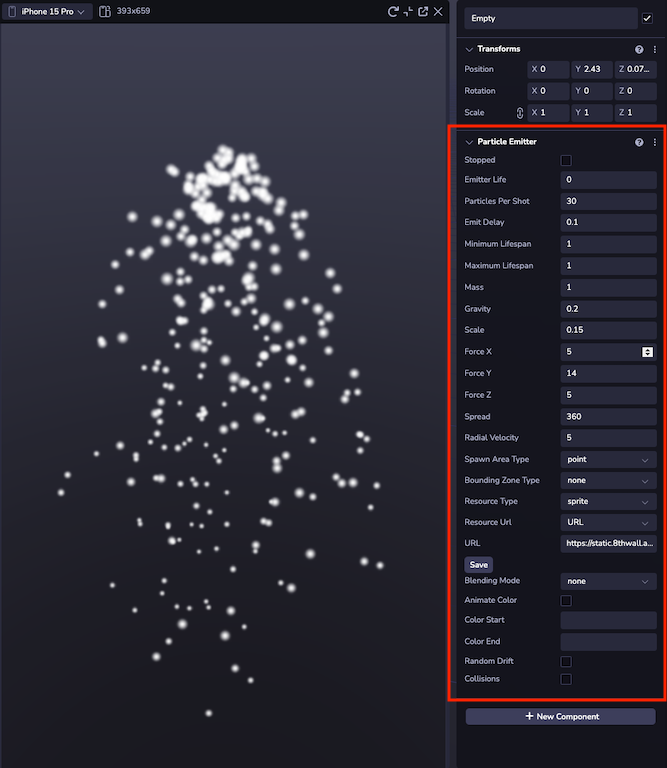Click the Transforms Scale X field

click(548, 113)
